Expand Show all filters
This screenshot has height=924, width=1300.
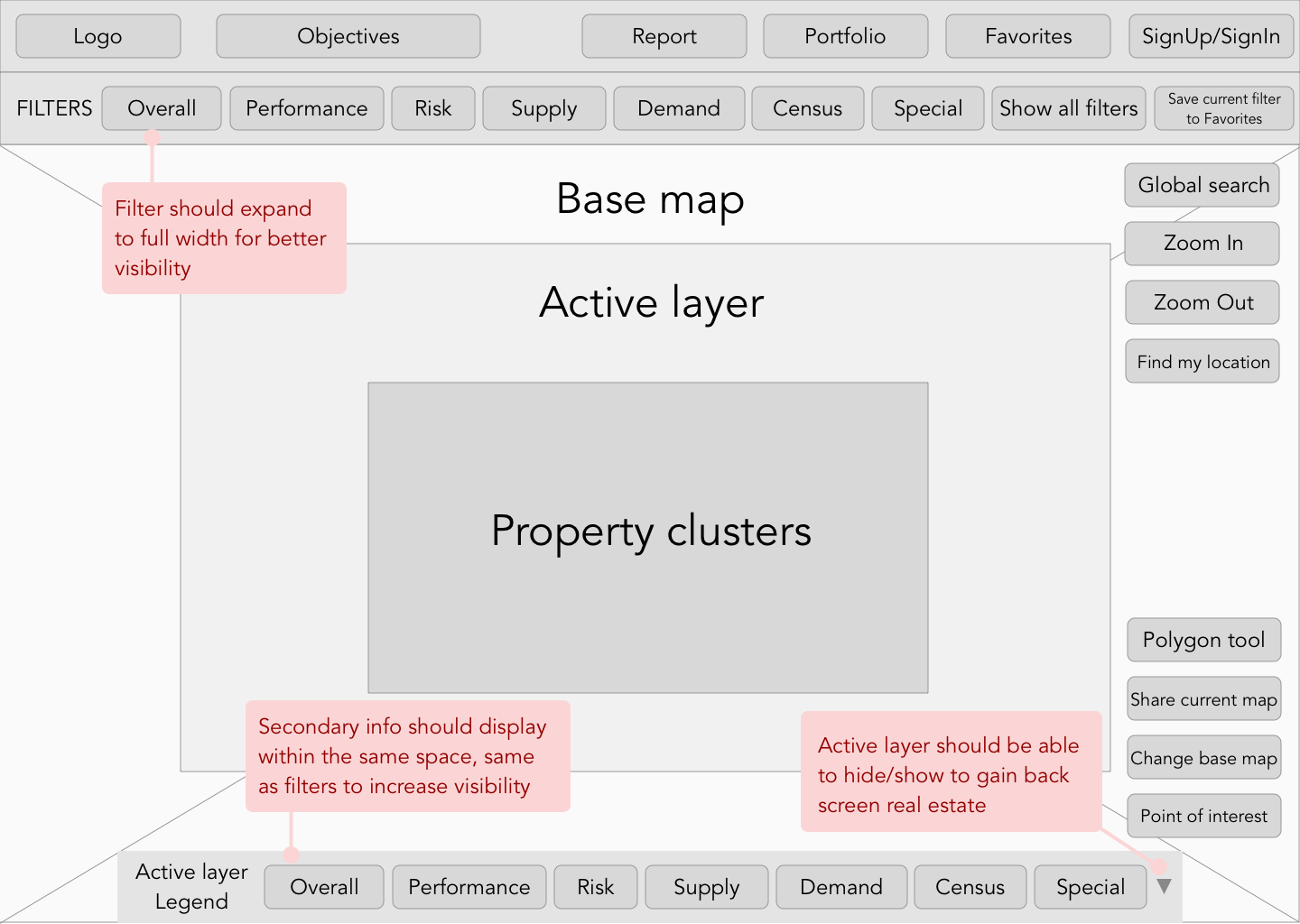point(1069,108)
